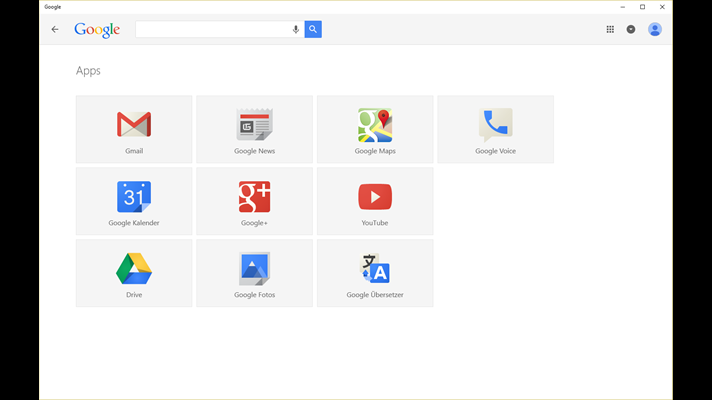
Task: Open Google Kalender app tile
Action: tap(134, 201)
